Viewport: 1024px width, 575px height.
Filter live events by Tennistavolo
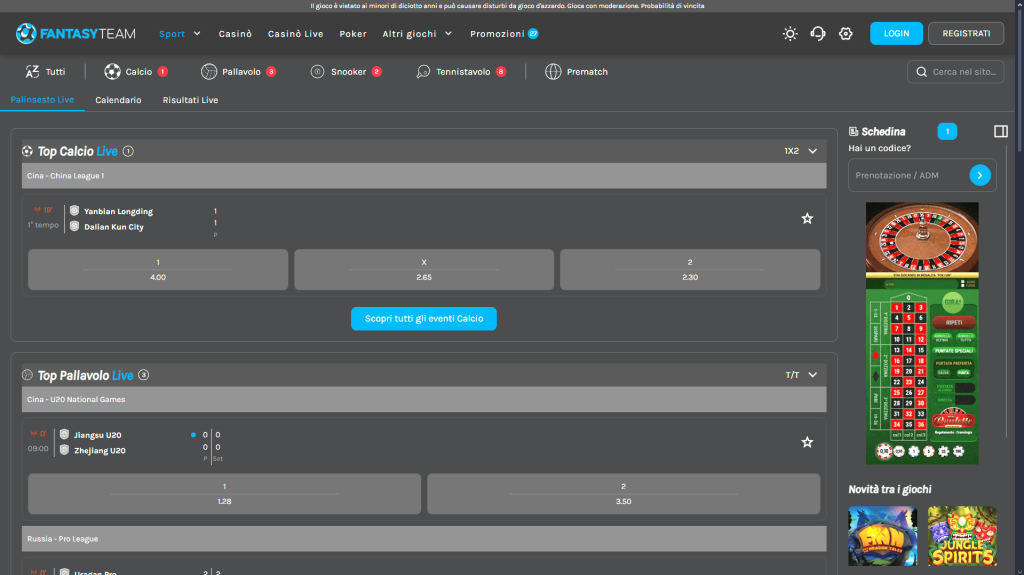pos(461,72)
